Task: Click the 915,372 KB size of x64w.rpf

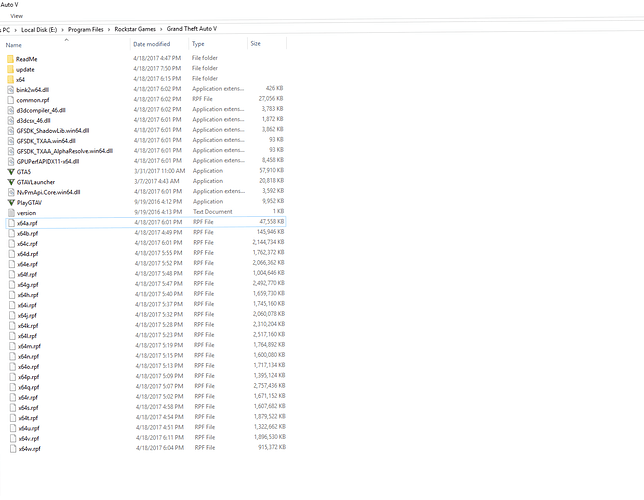Action: 272,447
